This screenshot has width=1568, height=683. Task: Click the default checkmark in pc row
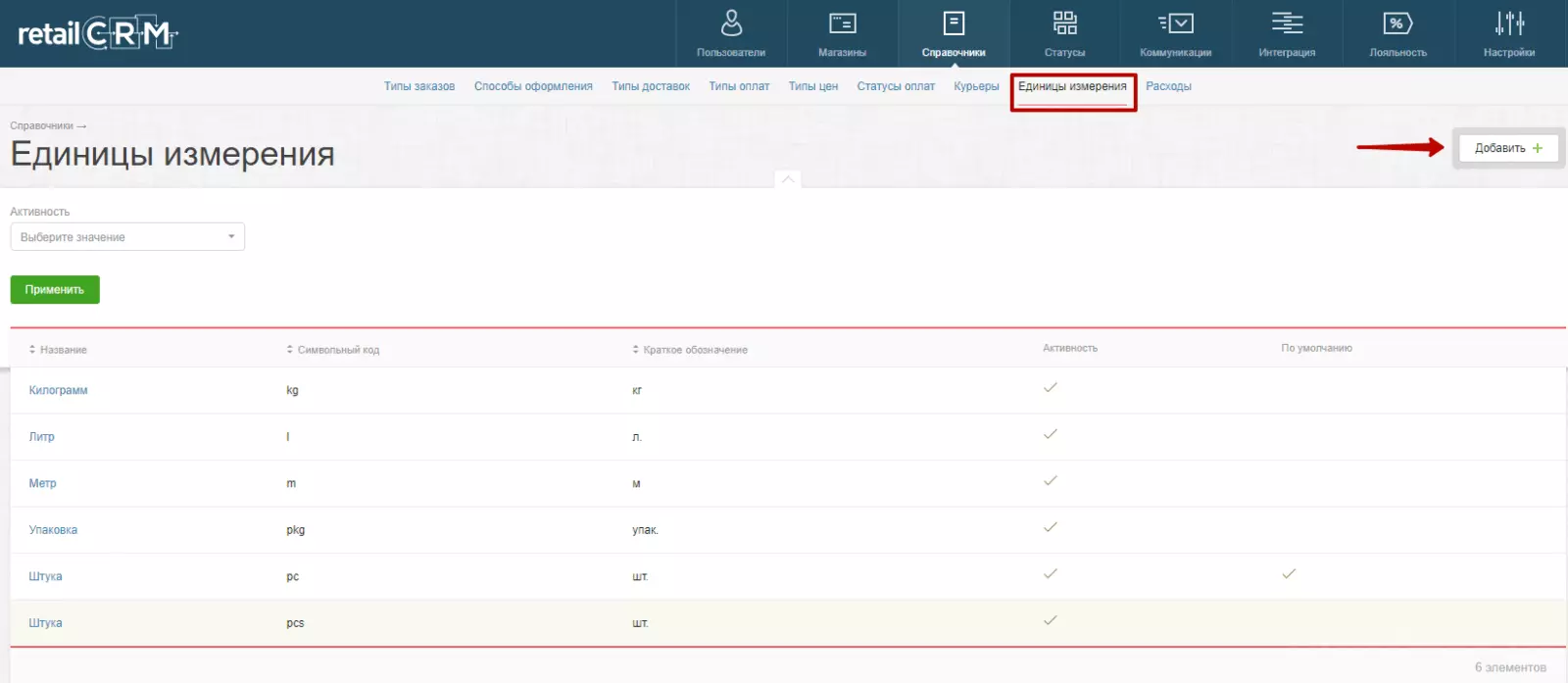pos(1289,574)
